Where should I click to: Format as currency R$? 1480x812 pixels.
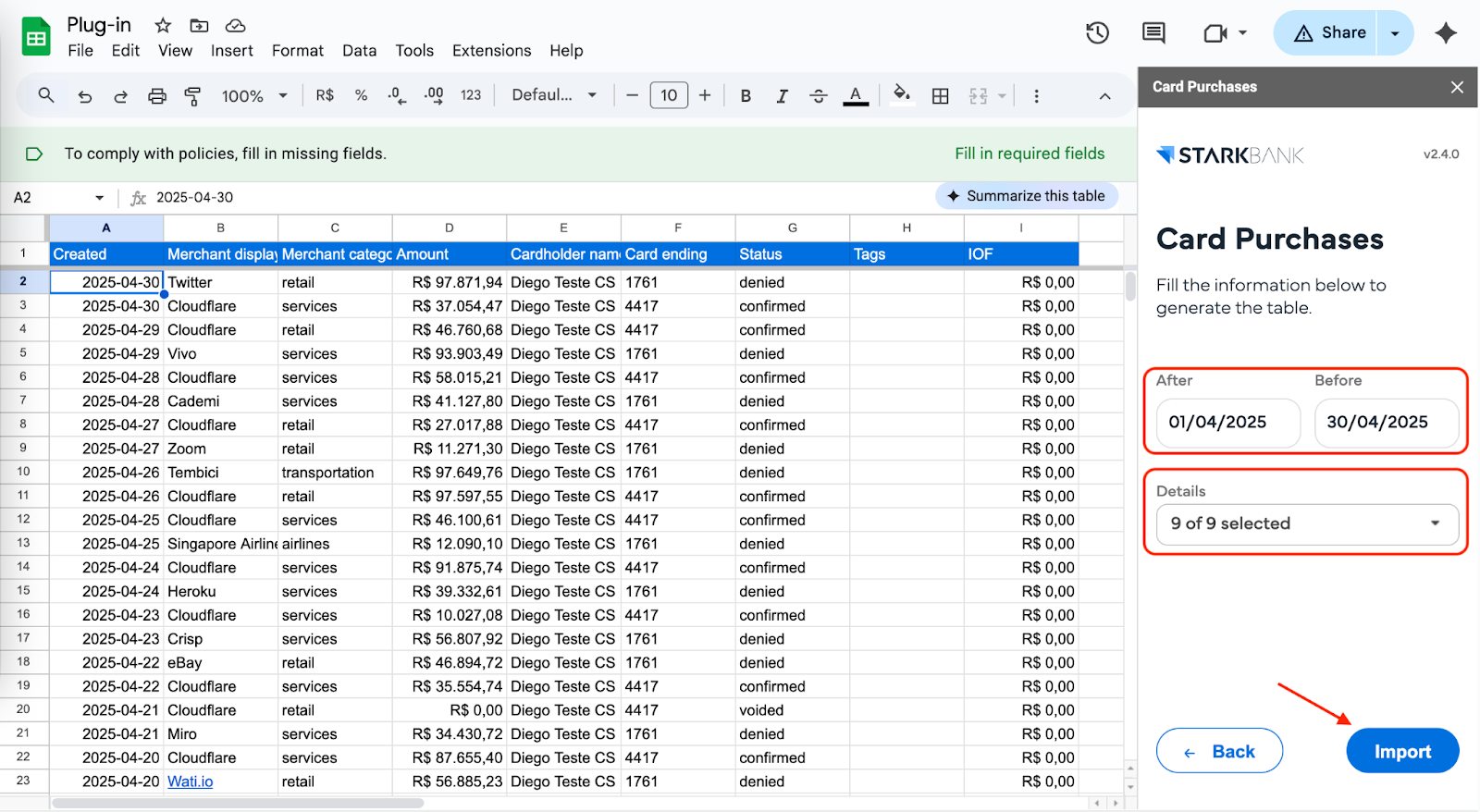click(x=325, y=95)
